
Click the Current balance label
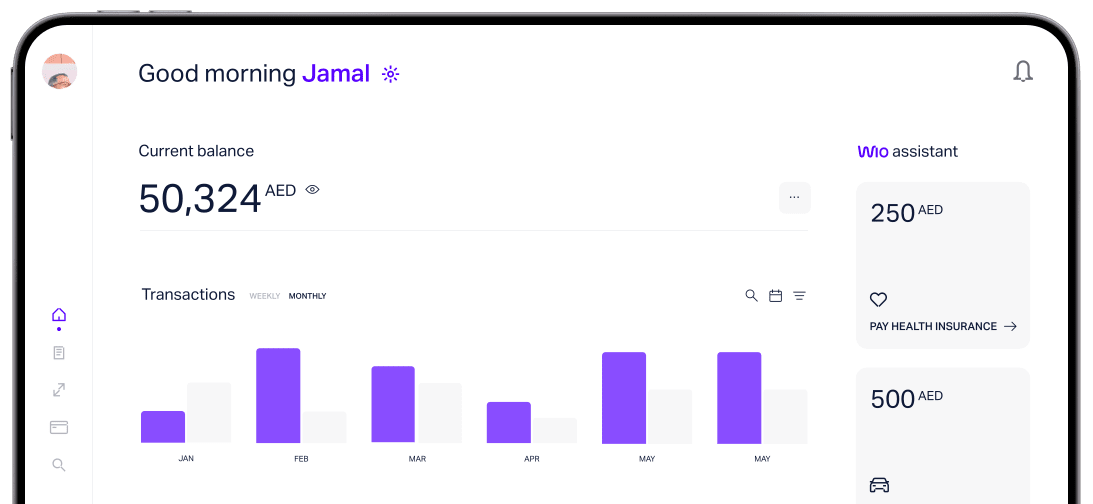pos(196,151)
